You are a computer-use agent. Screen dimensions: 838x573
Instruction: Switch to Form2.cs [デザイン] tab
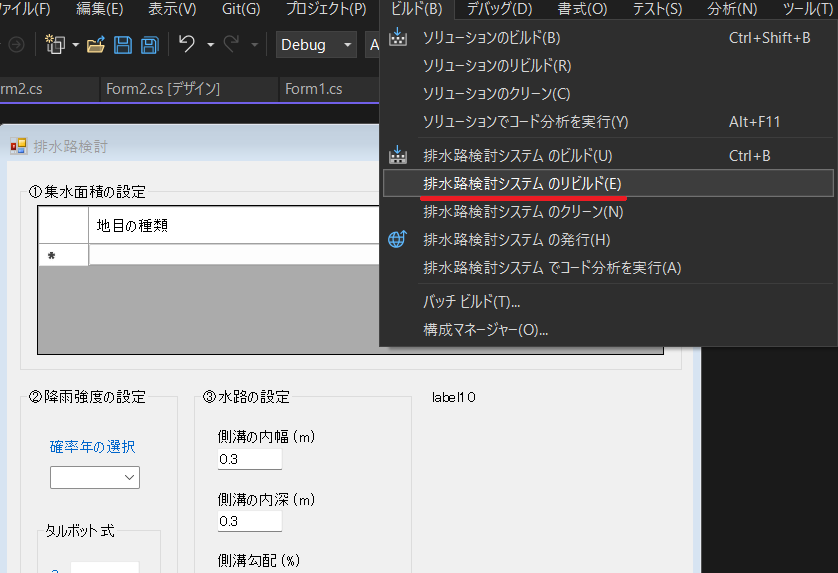(162, 89)
